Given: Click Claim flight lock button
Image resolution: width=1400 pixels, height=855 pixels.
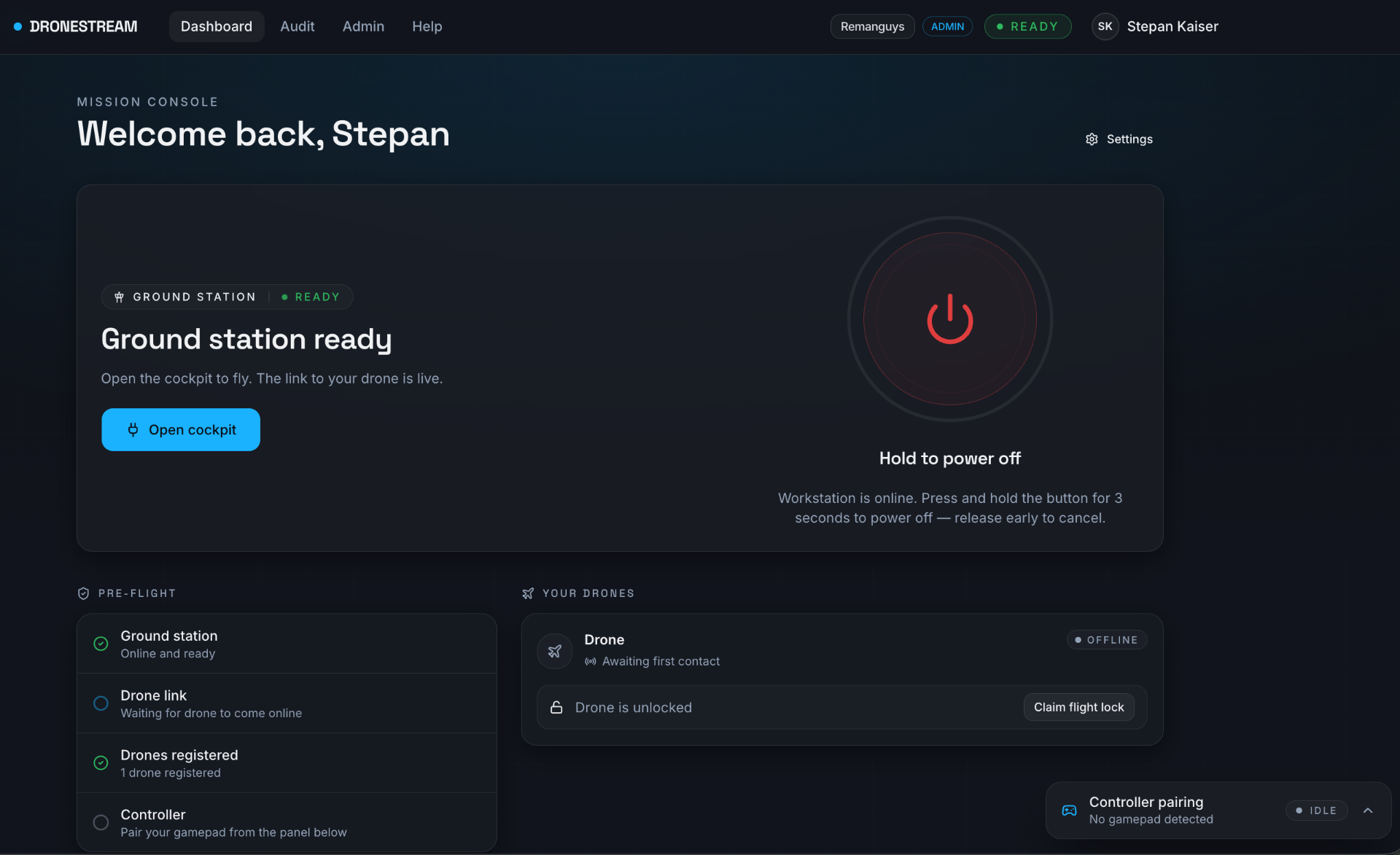Looking at the screenshot, I should click(x=1078, y=707).
